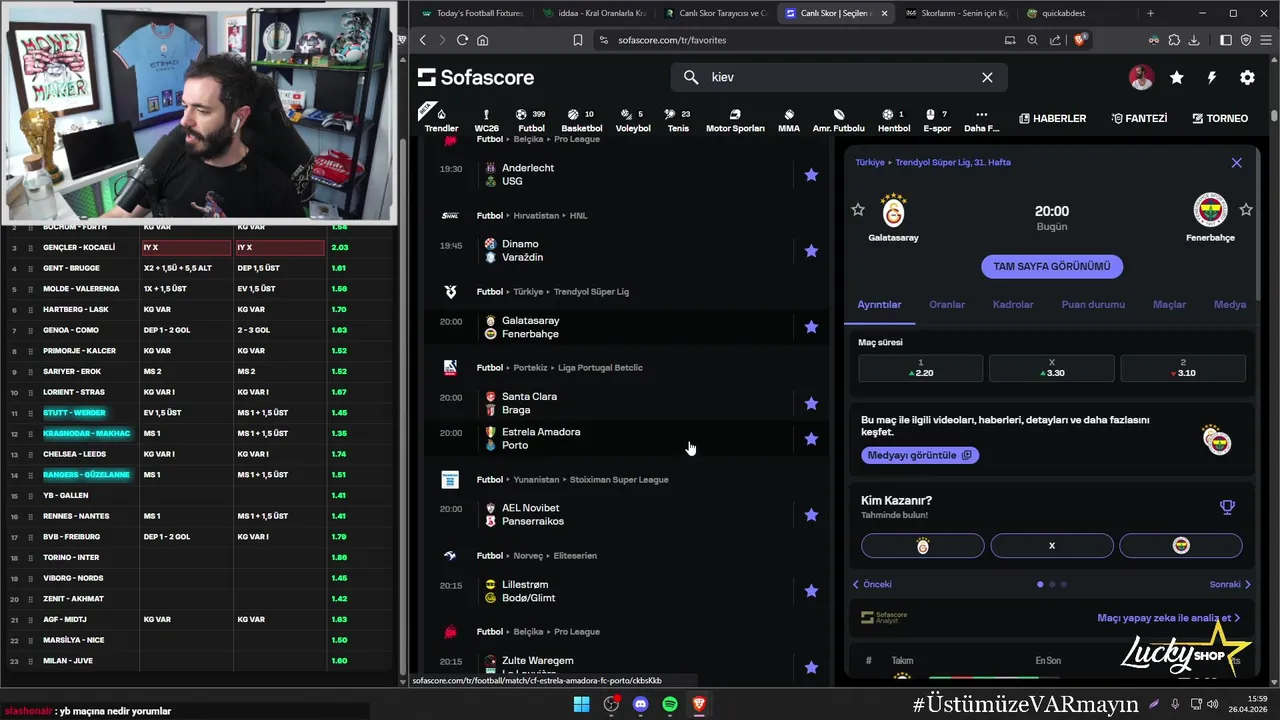This screenshot has height=720, width=1280.
Task: Open Spotify from the taskbar
Action: coord(670,704)
